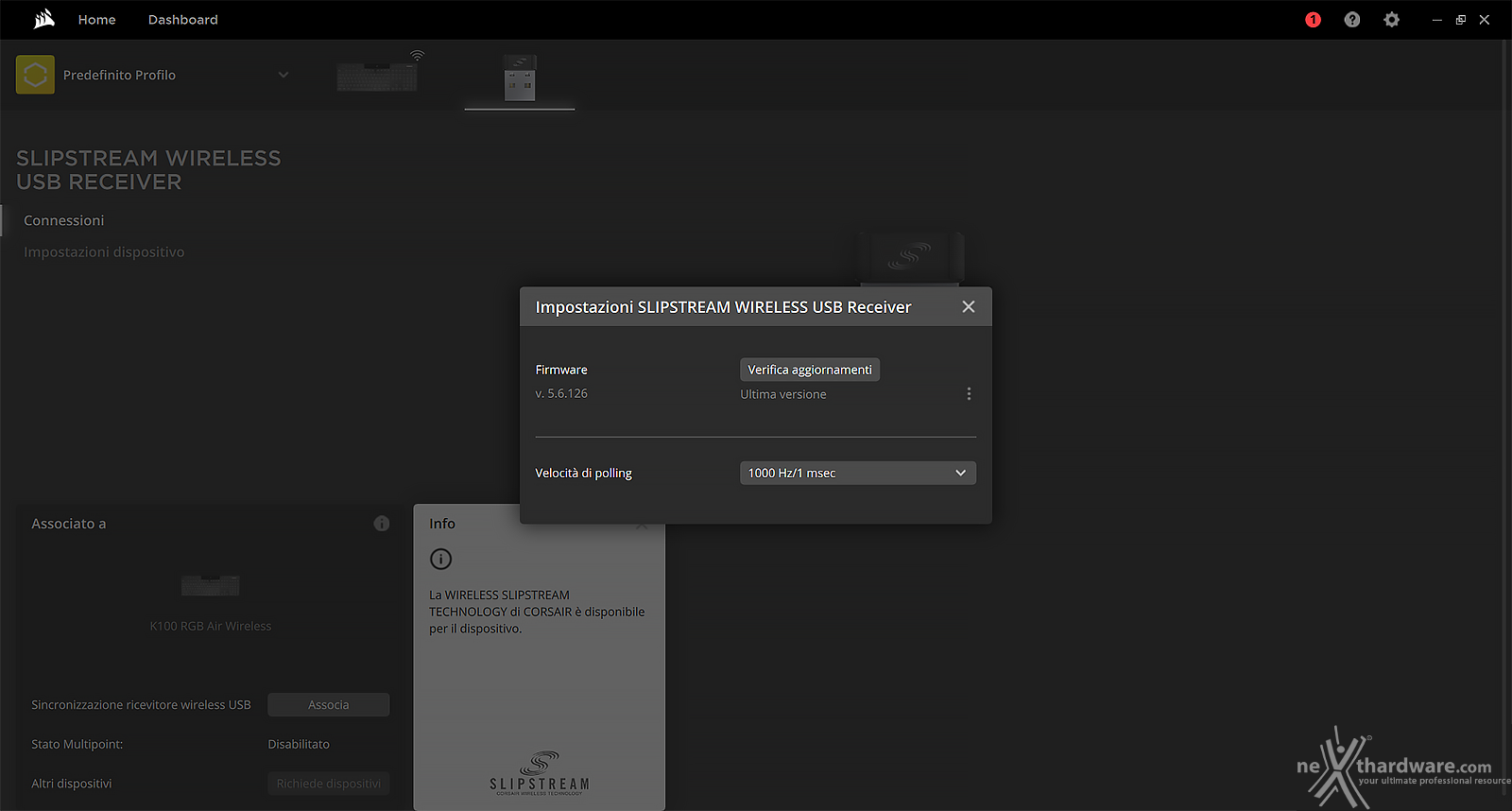Open the red notification badge
The width and height of the screenshot is (1512, 811).
tap(1313, 20)
